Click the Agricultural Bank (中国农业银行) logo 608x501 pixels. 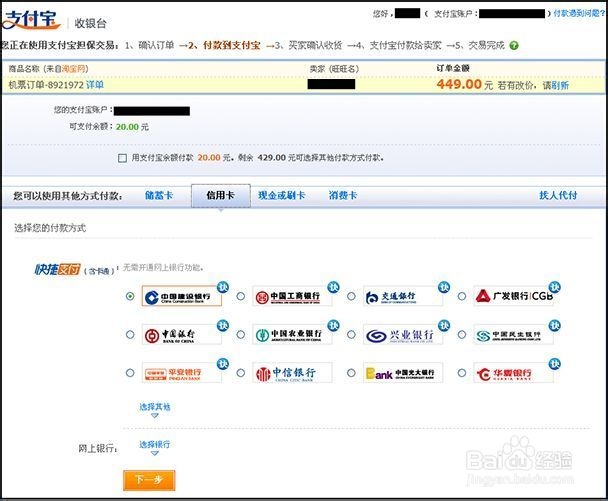(292, 335)
